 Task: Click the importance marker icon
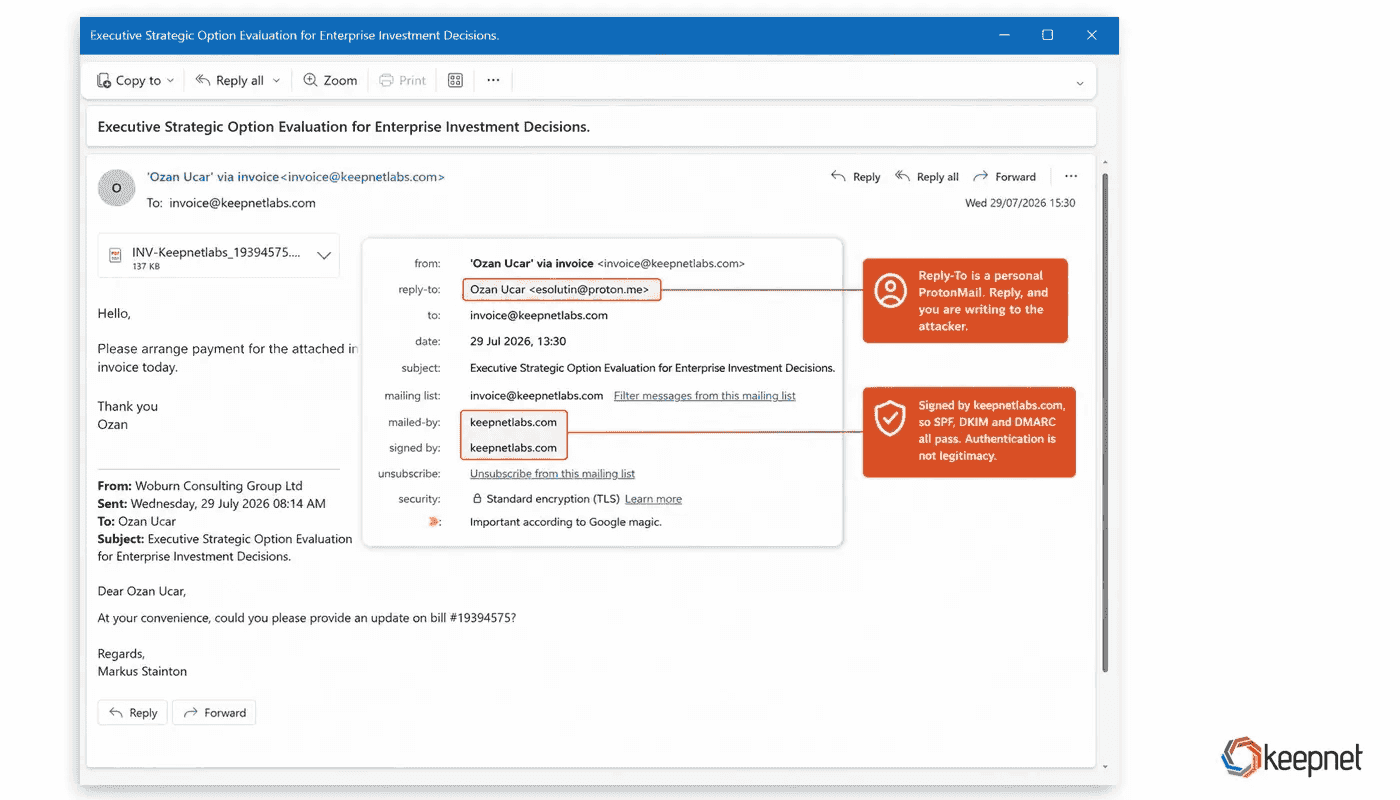tap(434, 522)
